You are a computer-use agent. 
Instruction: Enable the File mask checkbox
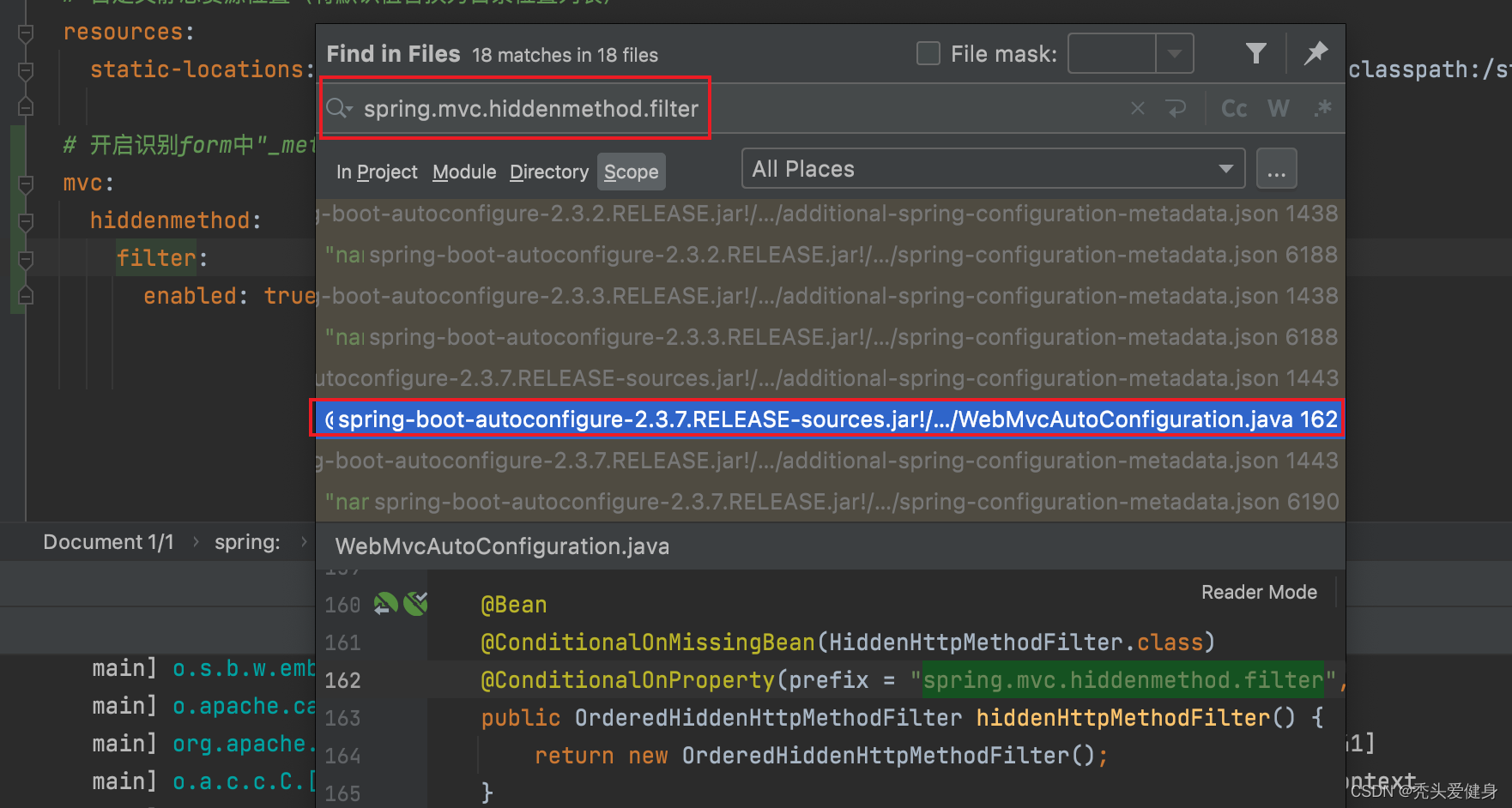coord(928,54)
